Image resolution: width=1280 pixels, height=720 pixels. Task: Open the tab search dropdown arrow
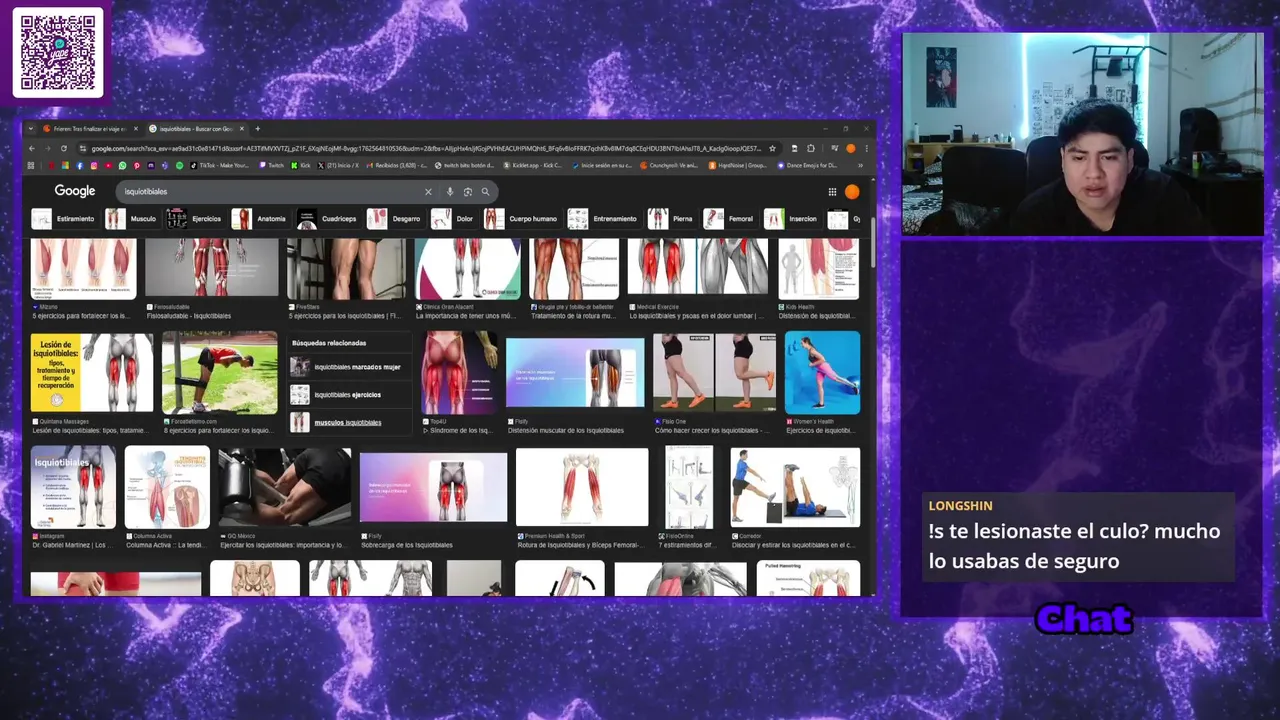tap(31, 128)
